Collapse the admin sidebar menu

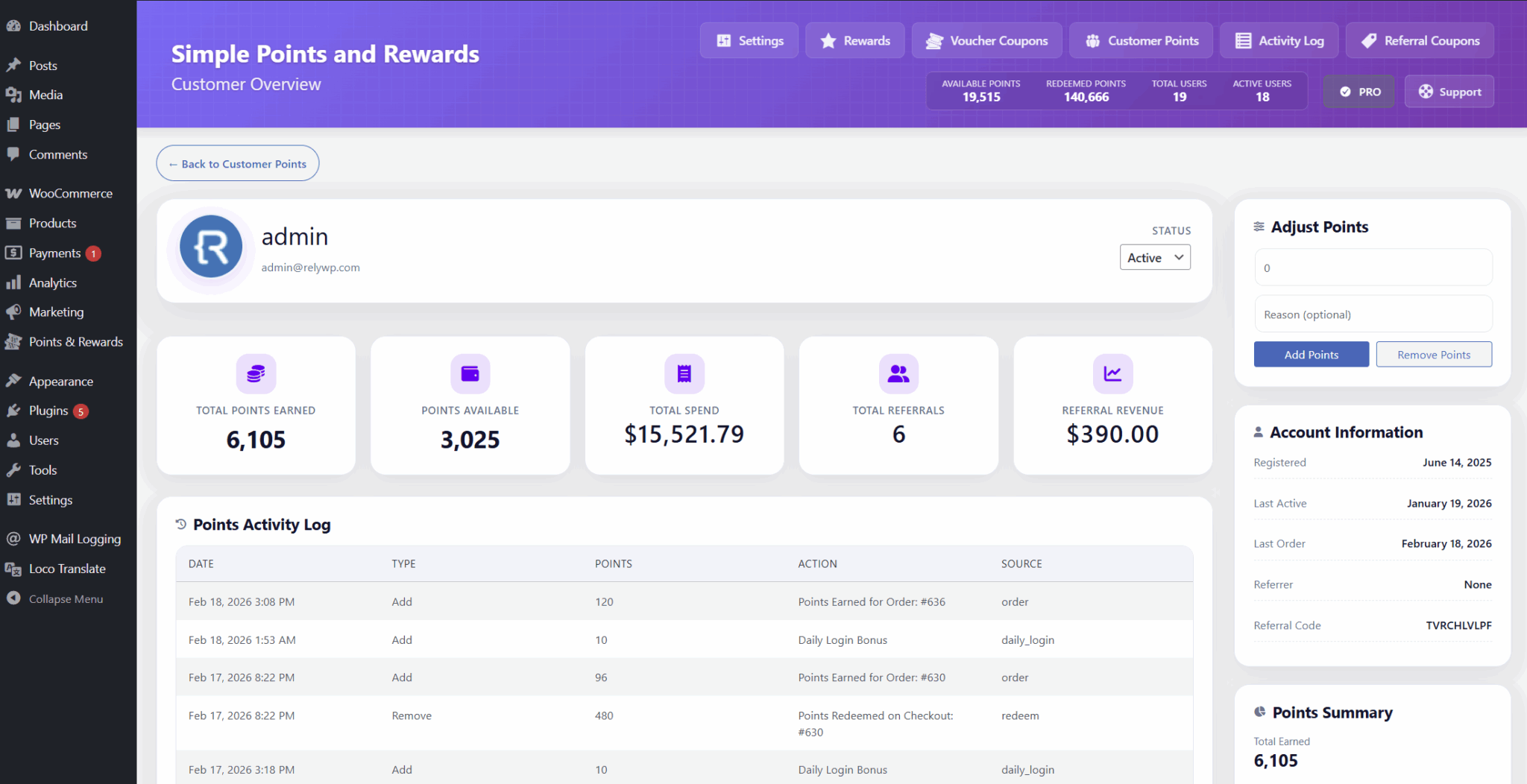[x=65, y=598]
